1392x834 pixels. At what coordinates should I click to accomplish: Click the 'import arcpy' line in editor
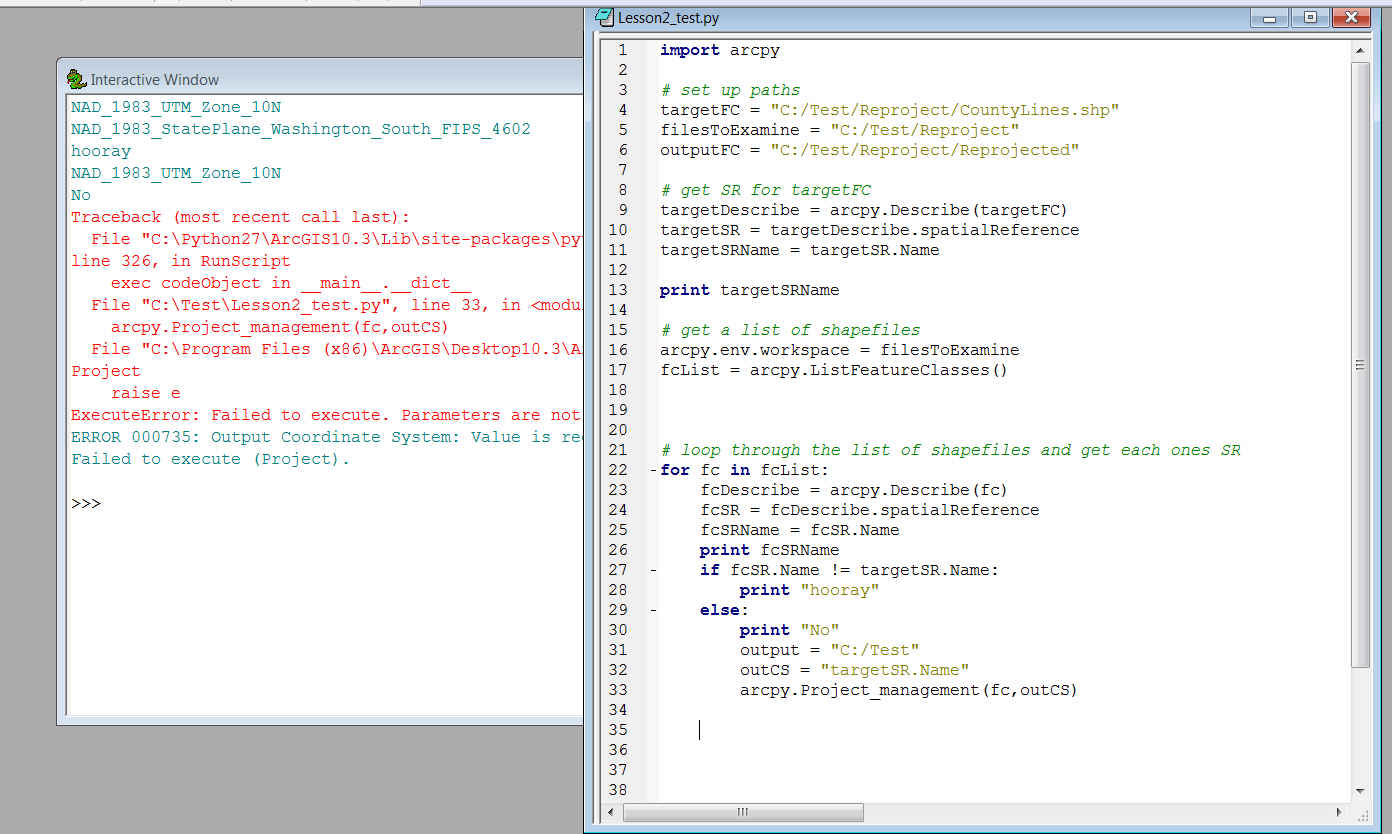[x=720, y=50]
